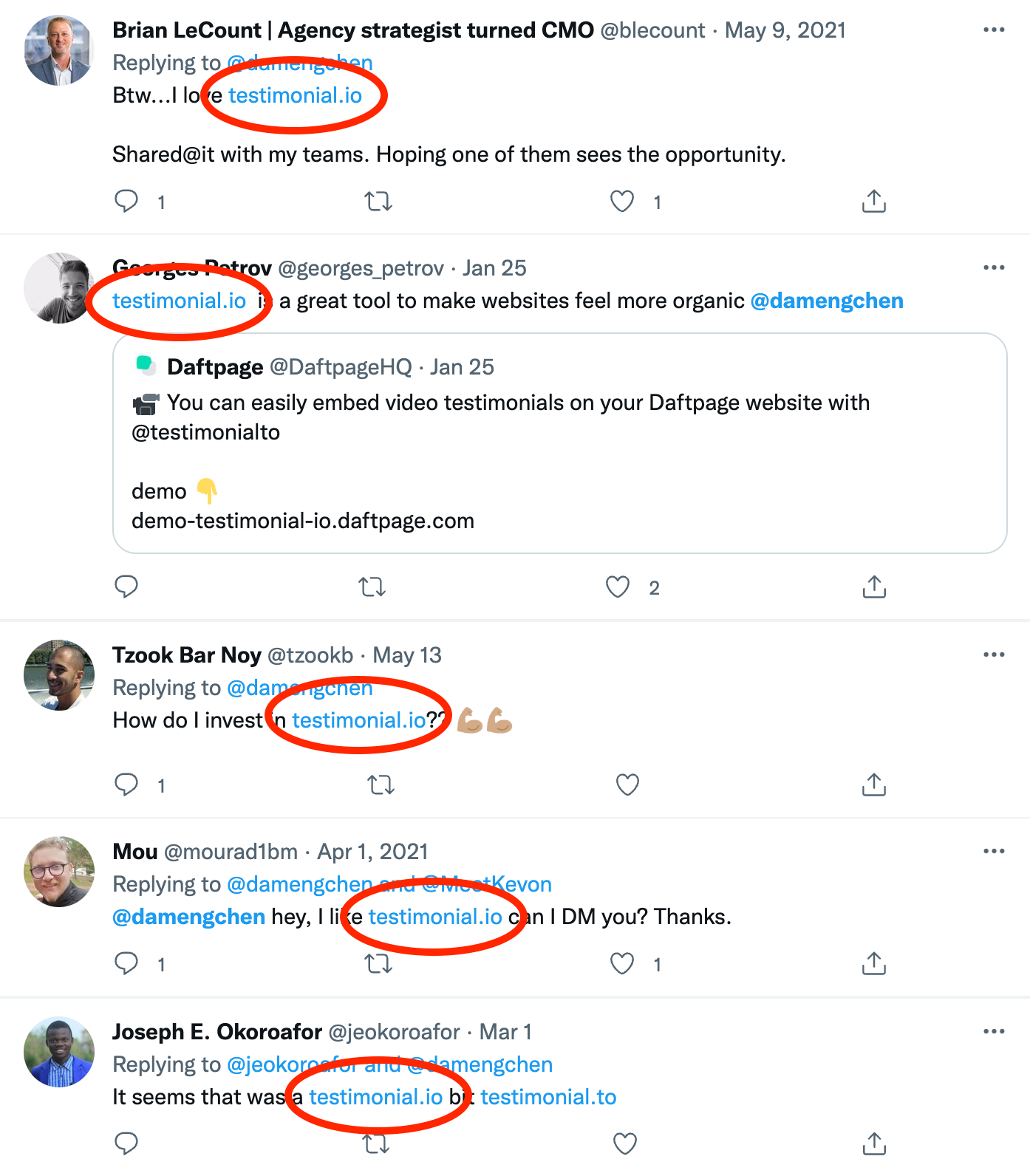Screen dimensions: 1030x1176
Task: Retweet Tzook Bar Noy's tweet
Action: click(381, 784)
